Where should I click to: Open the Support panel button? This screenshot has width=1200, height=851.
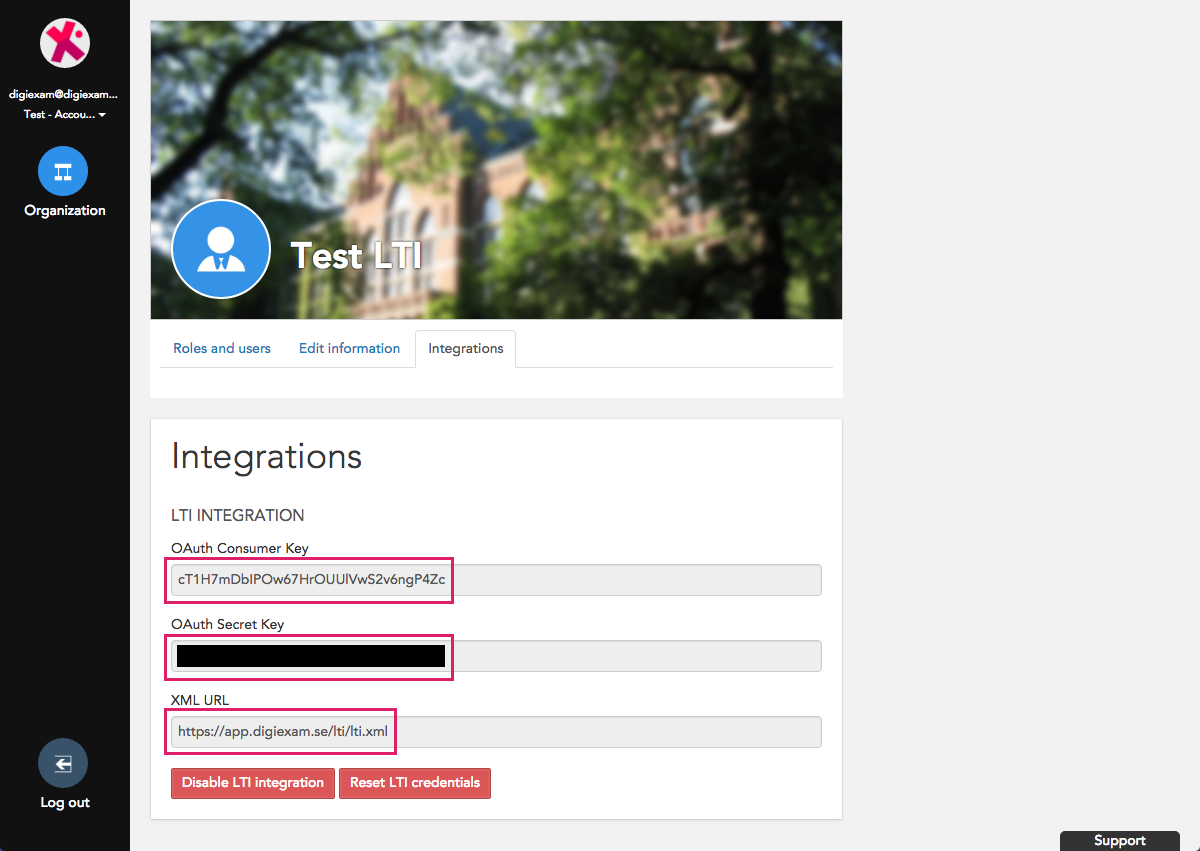click(1120, 841)
